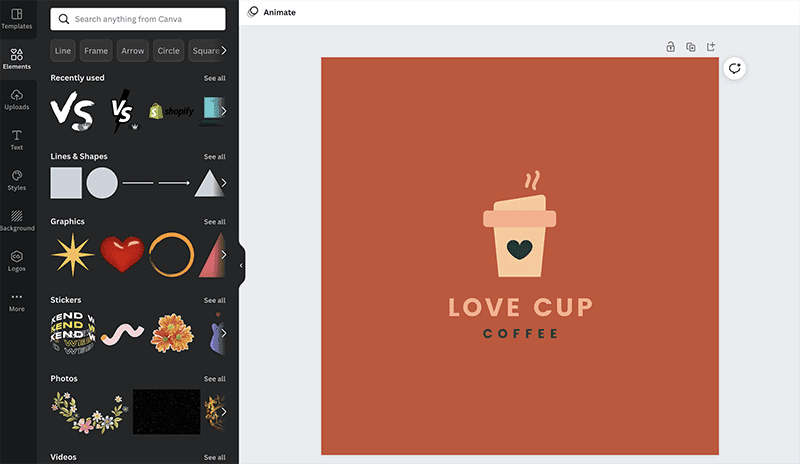Click See all next to Graphics
This screenshot has height=464, width=800.
click(x=214, y=222)
